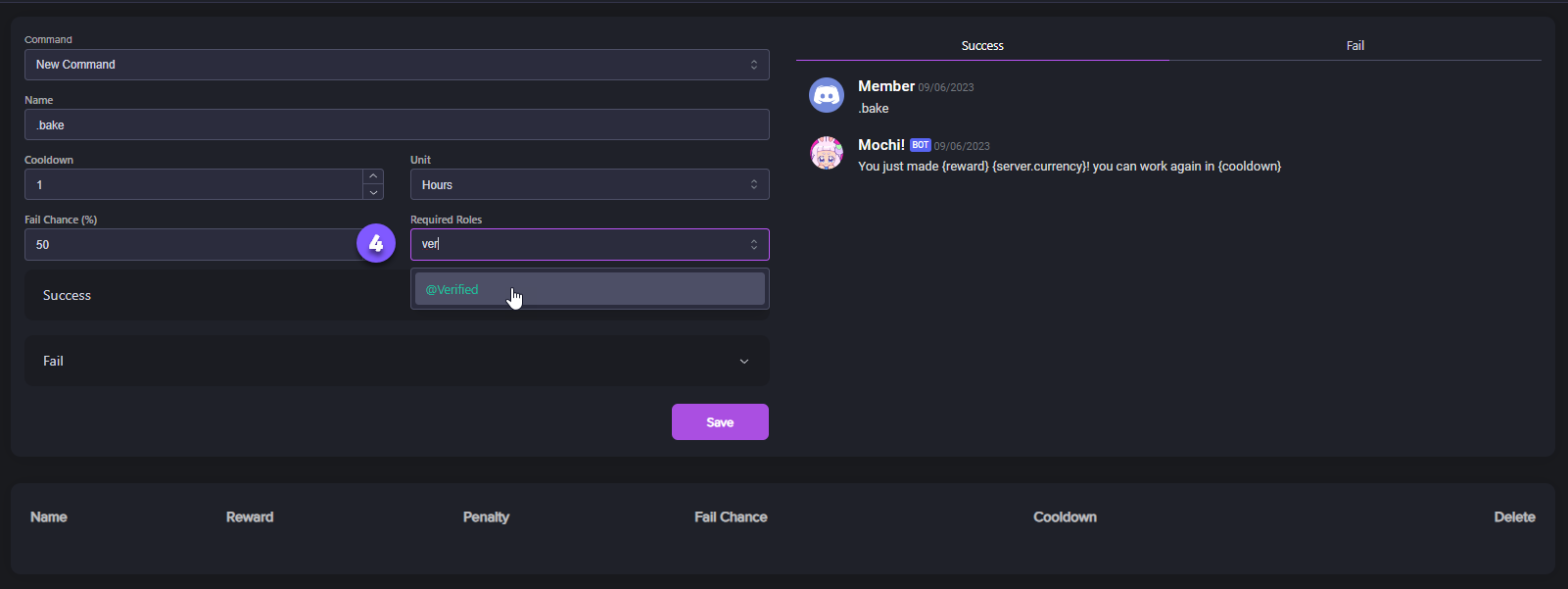Decrease Cooldown value with down arrow
The image size is (1568, 589).
point(373,192)
